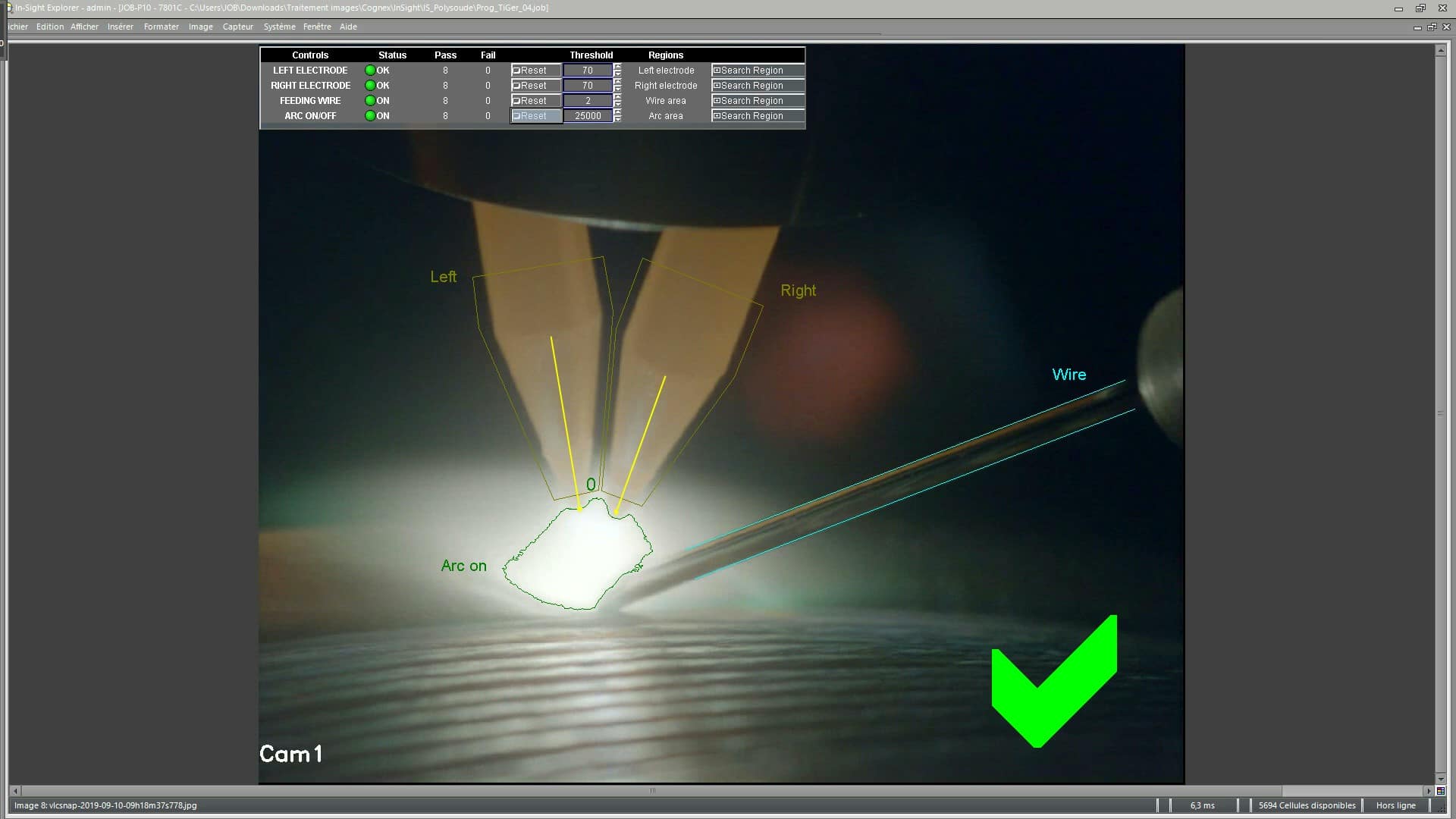Reset the FEEDING WIRE counters
Screen dimensions: 1456x819
pos(536,101)
